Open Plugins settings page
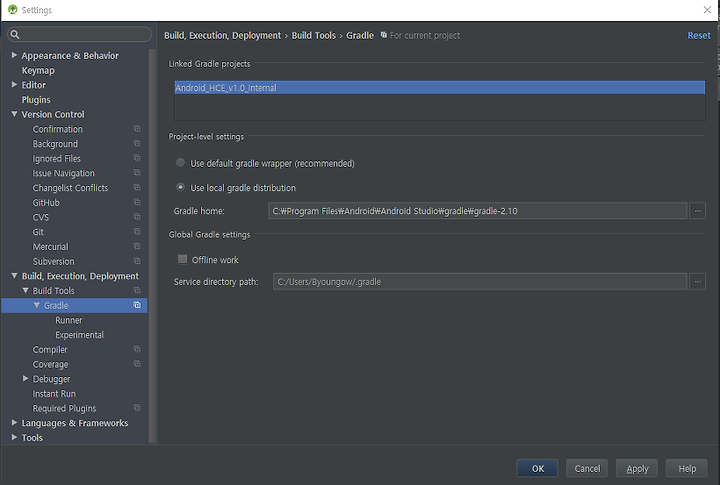Image resolution: width=720 pixels, height=485 pixels. (x=36, y=100)
